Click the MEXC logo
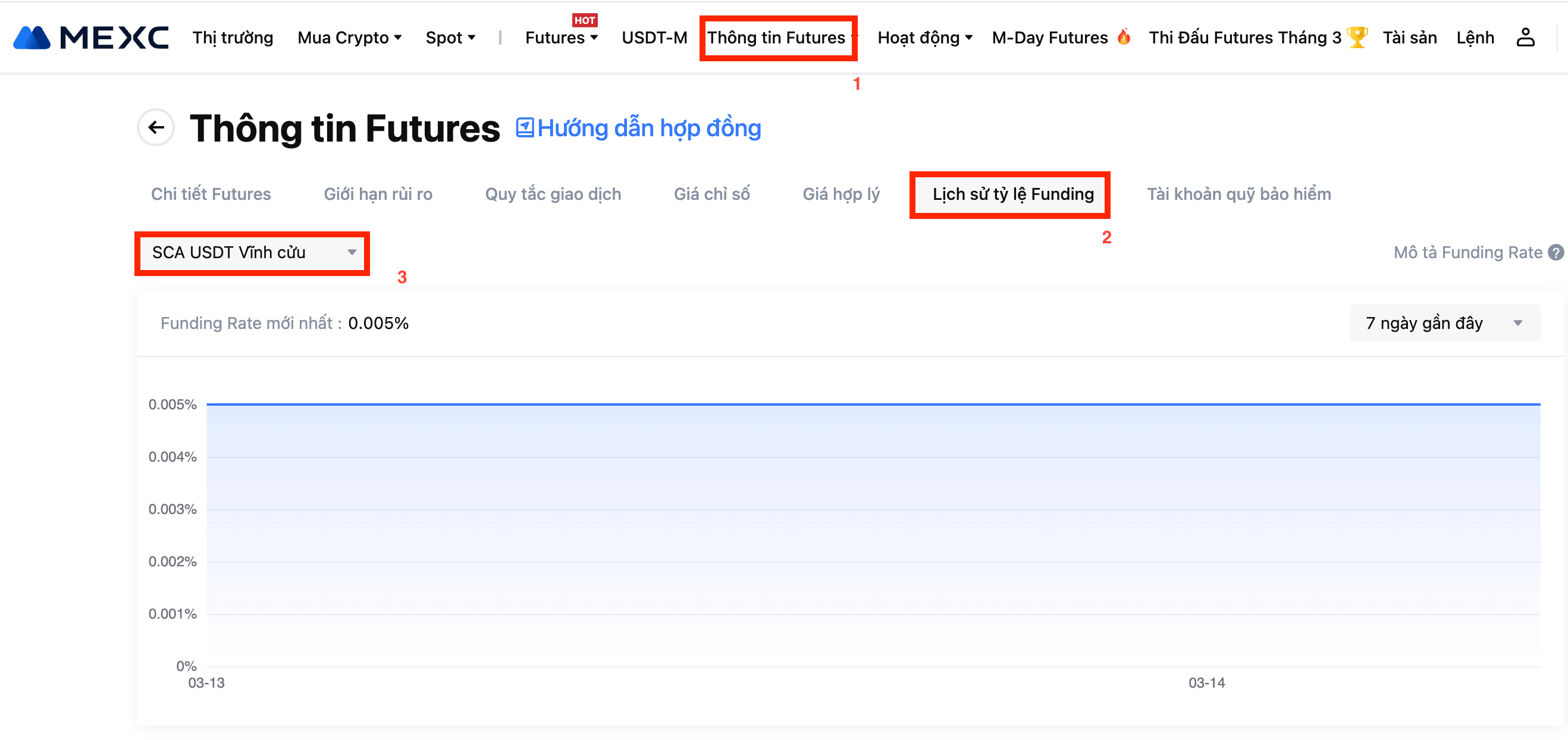 point(90,37)
